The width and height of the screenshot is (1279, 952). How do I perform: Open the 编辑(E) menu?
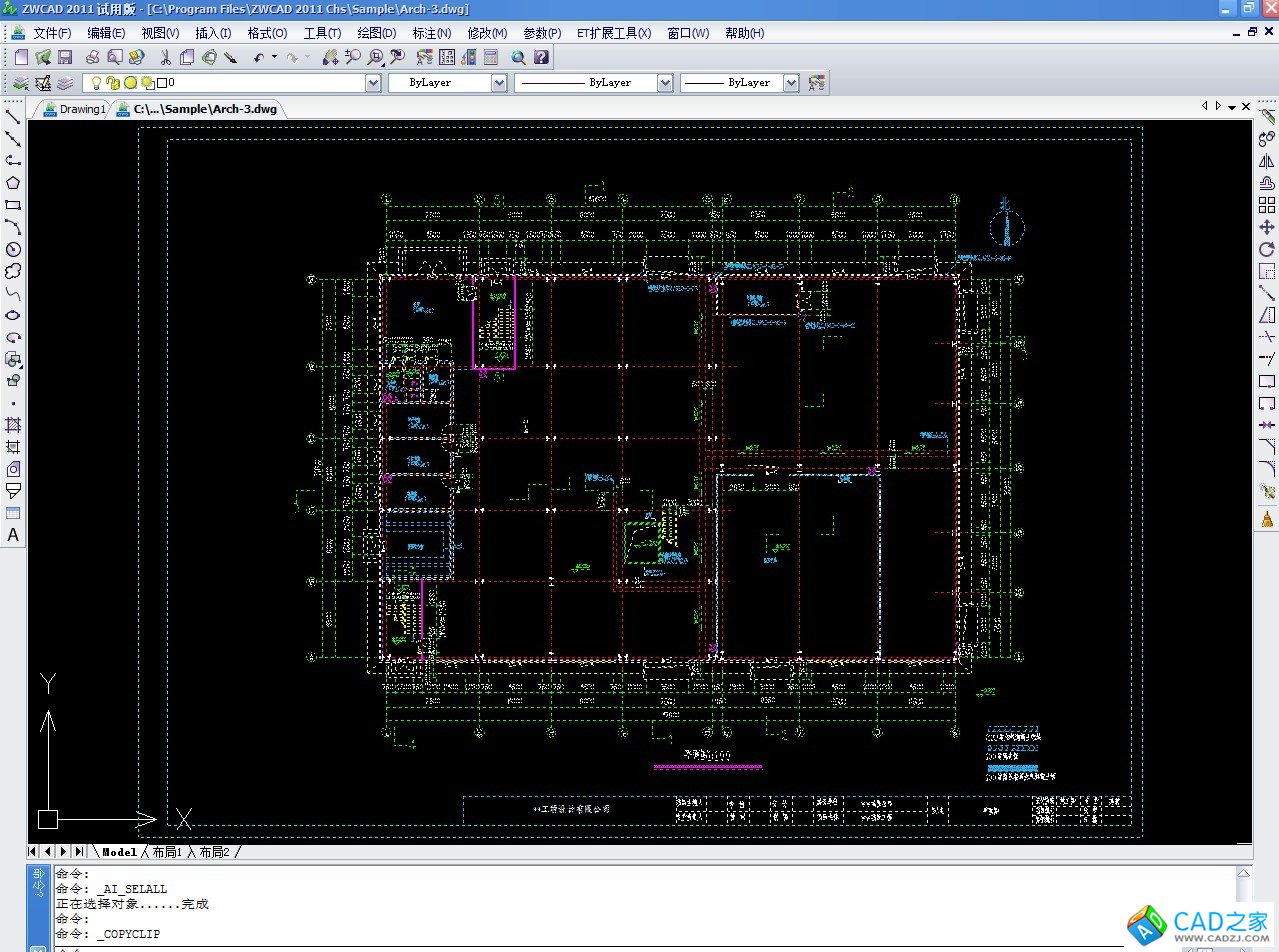pos(106,33)
